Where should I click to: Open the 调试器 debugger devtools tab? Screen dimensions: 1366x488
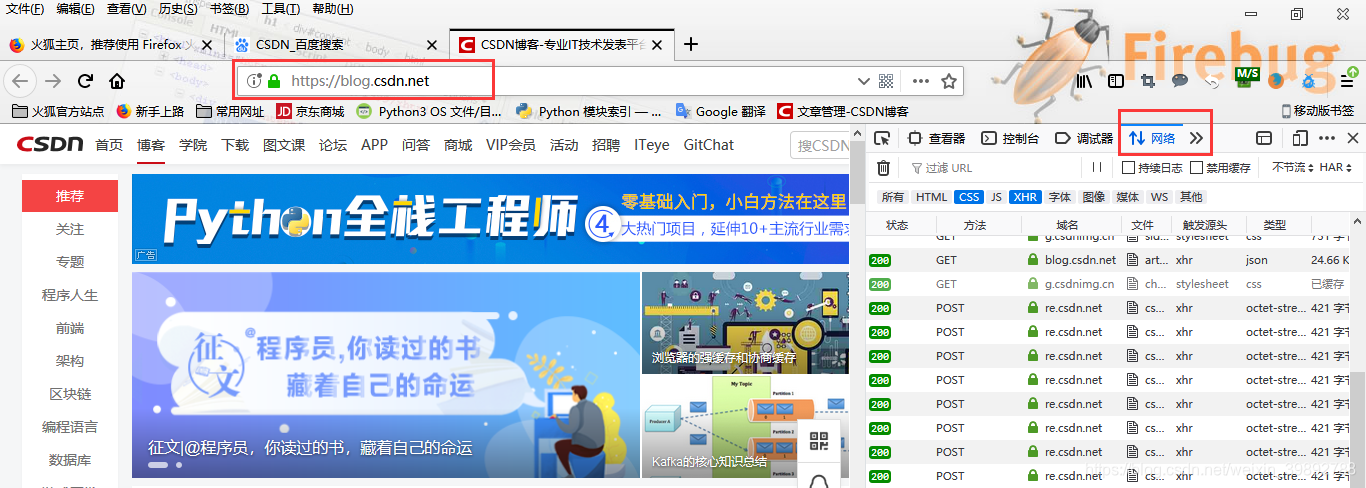(x=1084, y=138)
